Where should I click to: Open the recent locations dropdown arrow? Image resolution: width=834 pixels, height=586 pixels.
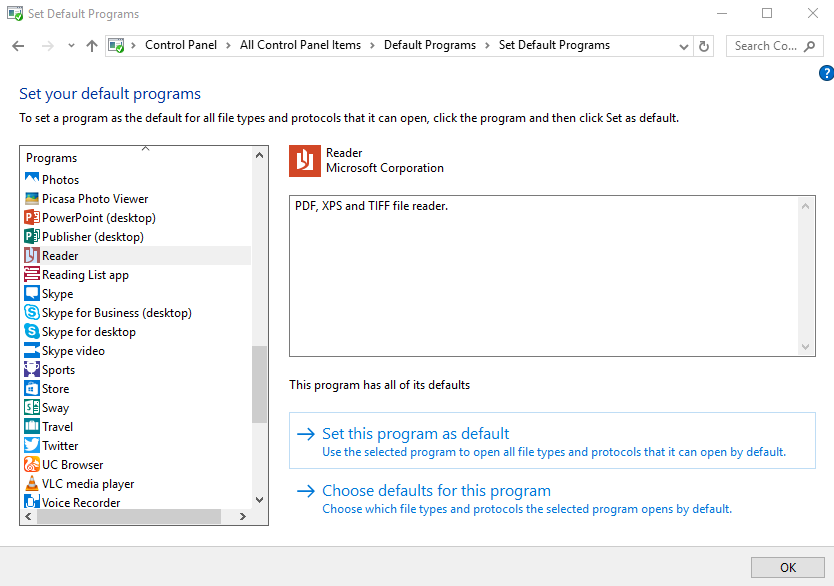[71, 46]
